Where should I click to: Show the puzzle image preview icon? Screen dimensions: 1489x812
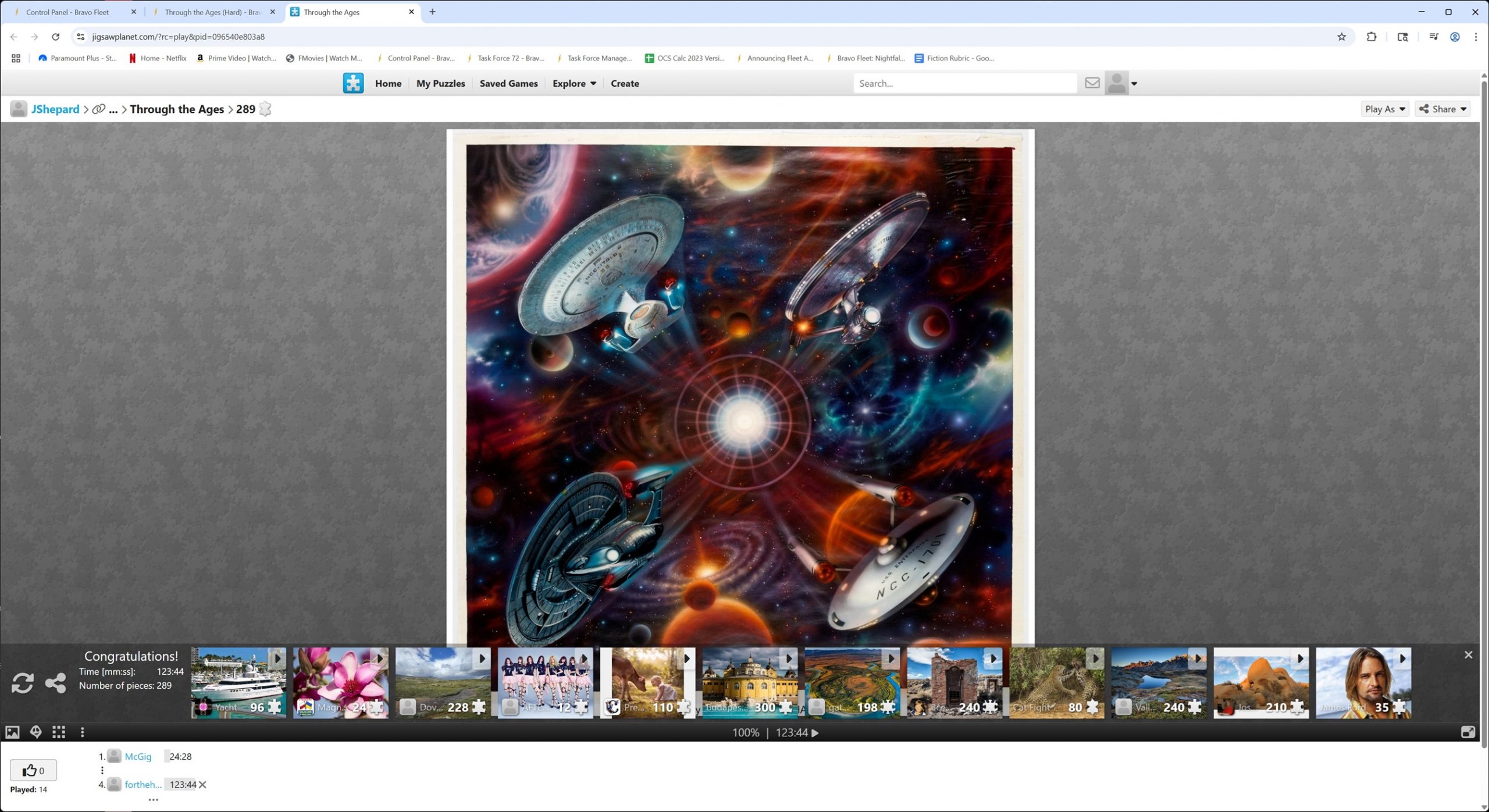click(x=12, y=732)
